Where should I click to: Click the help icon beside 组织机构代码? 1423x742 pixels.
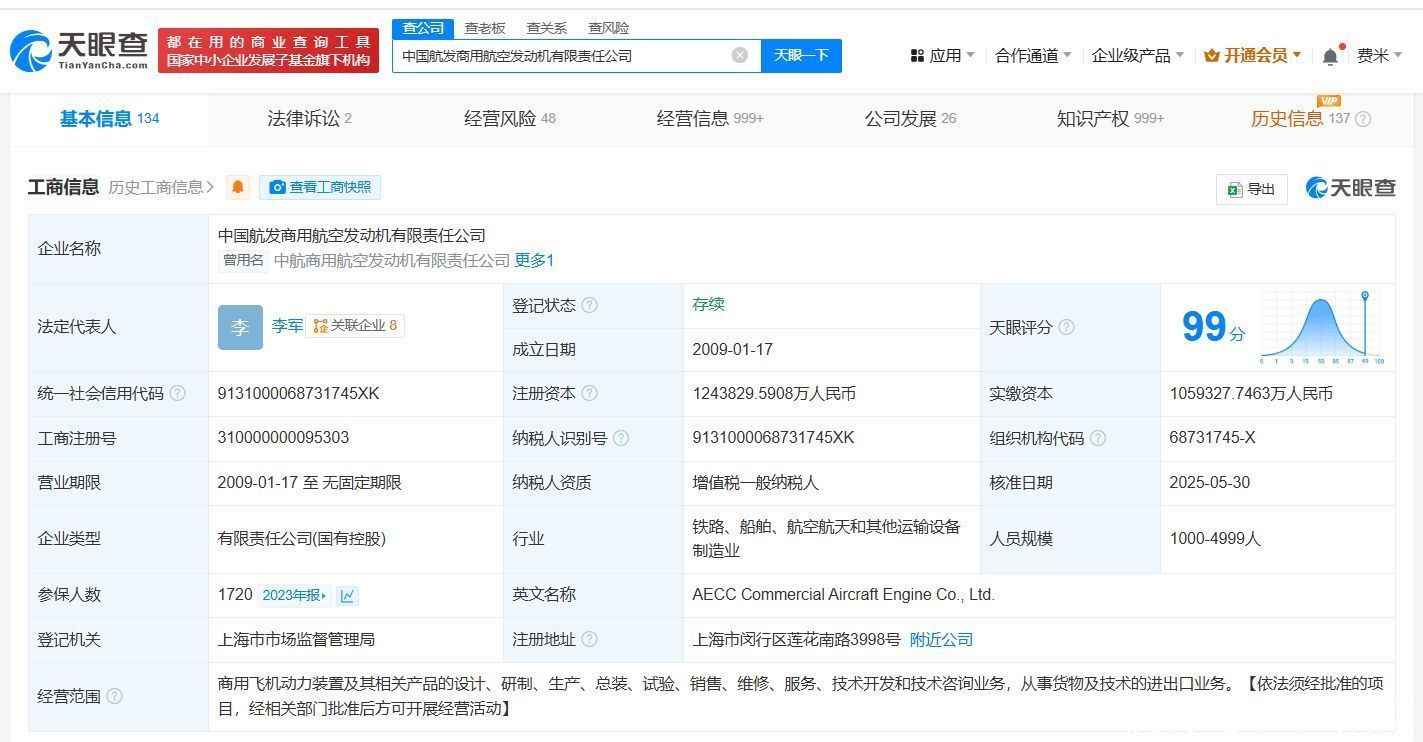click(1097, 438)
